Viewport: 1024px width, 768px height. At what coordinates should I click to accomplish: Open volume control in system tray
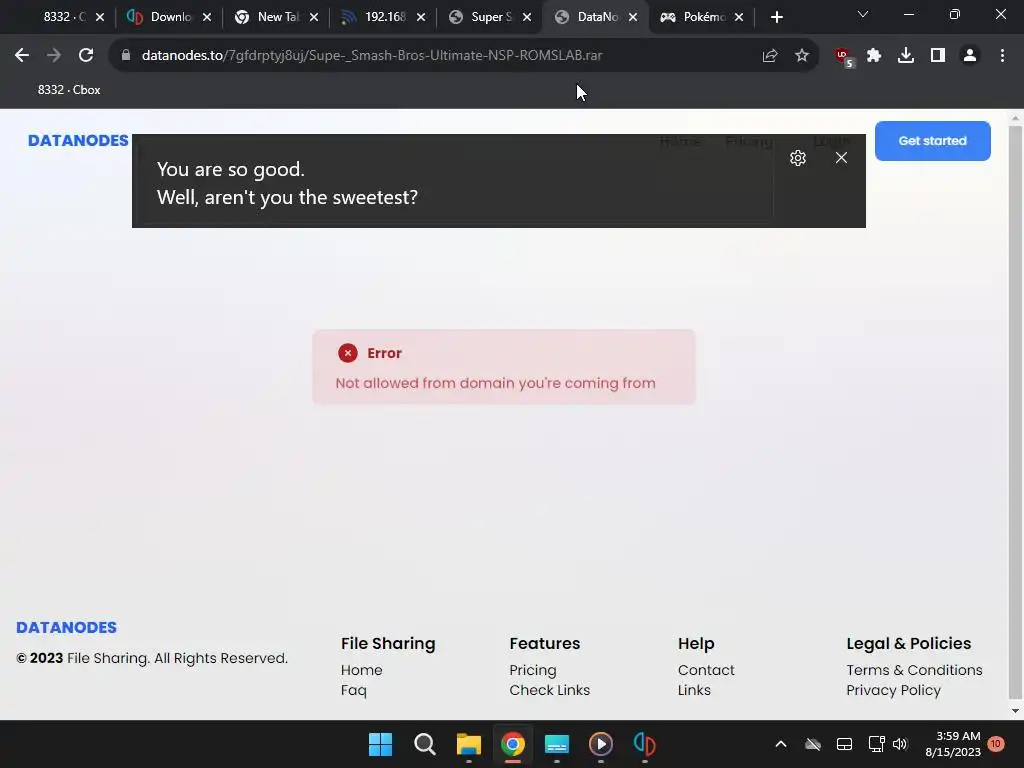click(x=900, y=744)
